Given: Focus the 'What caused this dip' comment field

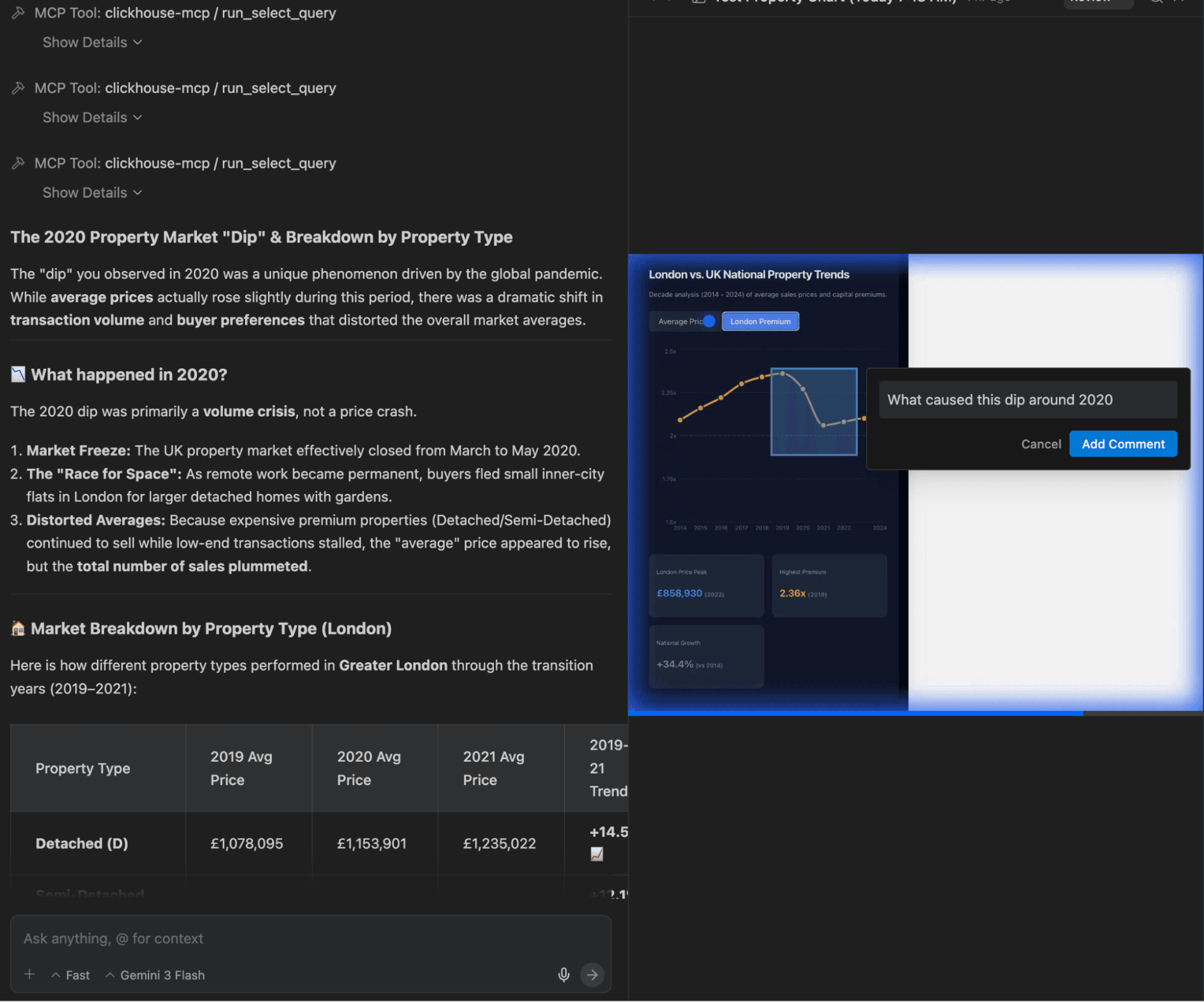Looking at the screenshot, I should [1027, 399].
